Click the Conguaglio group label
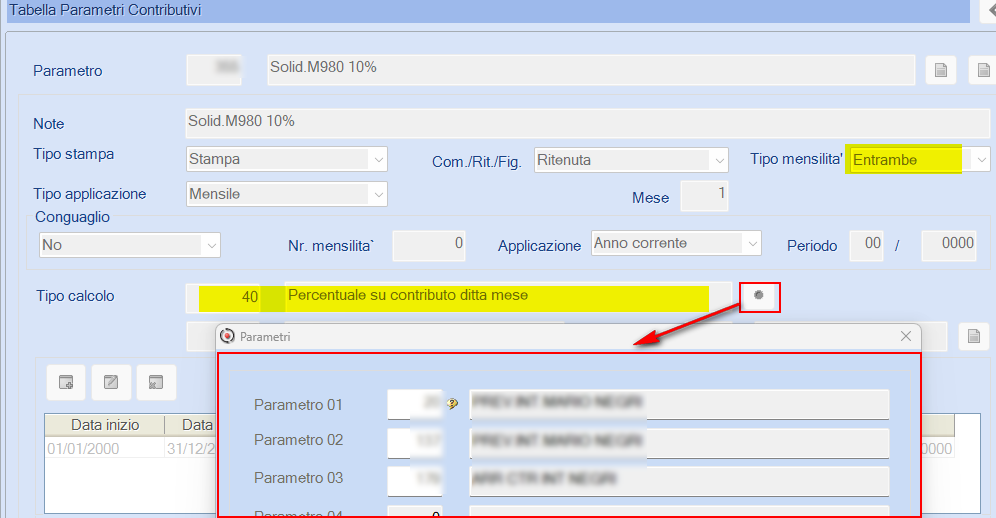Viewport: 996px width, 518px height. pos(72,217)
